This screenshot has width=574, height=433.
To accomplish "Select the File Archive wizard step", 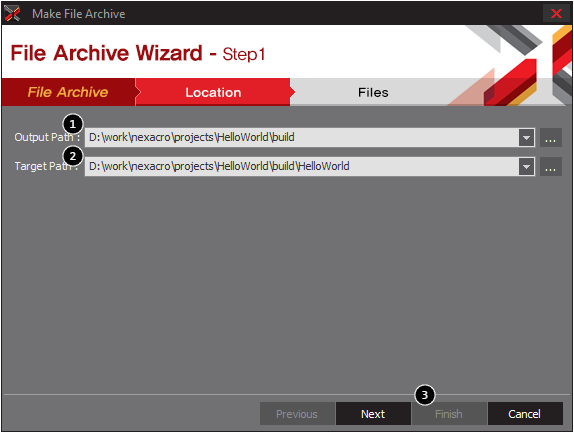I will tap(68, 92).
